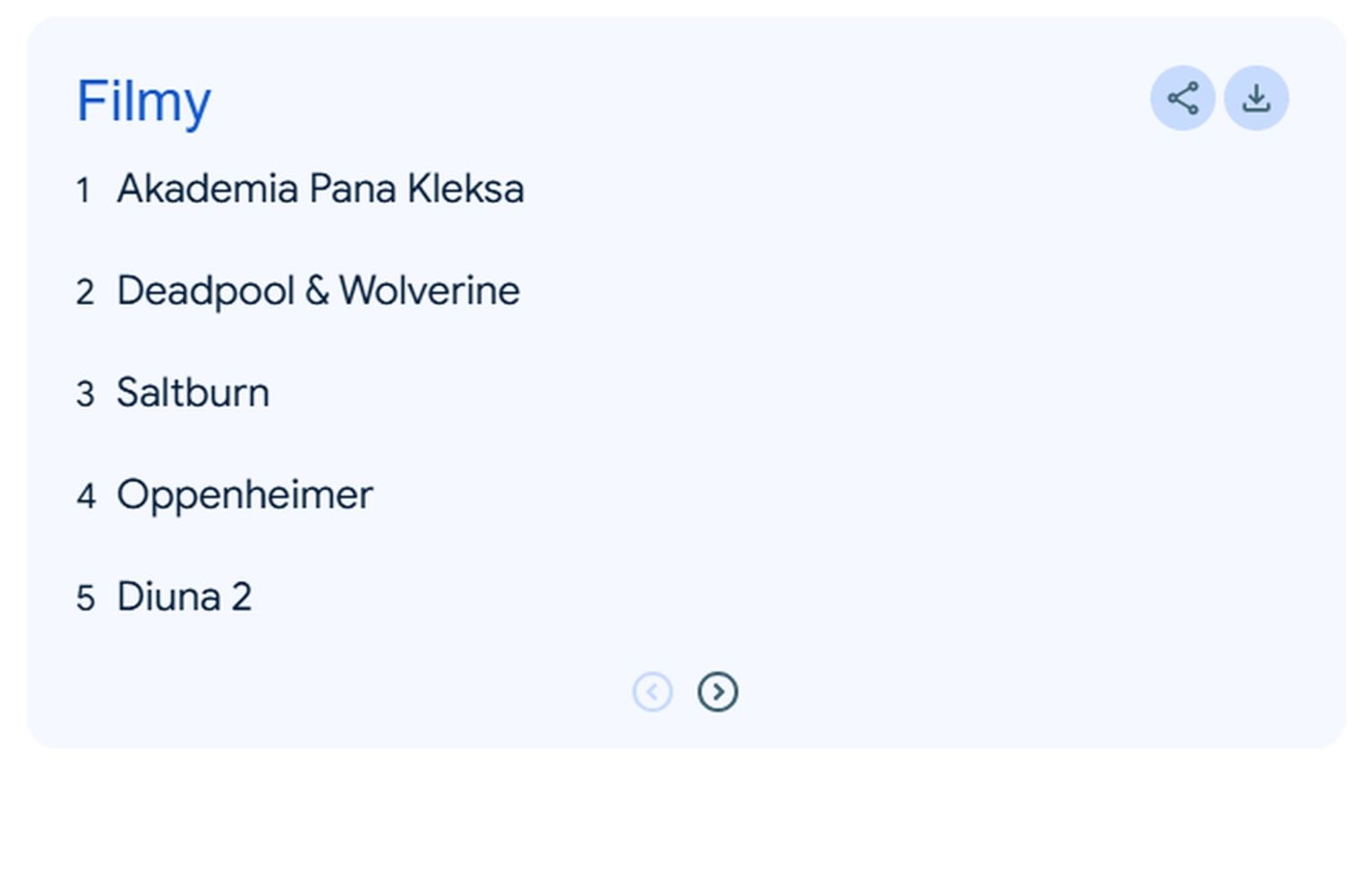Click the word Kleksa in first title

465,189
